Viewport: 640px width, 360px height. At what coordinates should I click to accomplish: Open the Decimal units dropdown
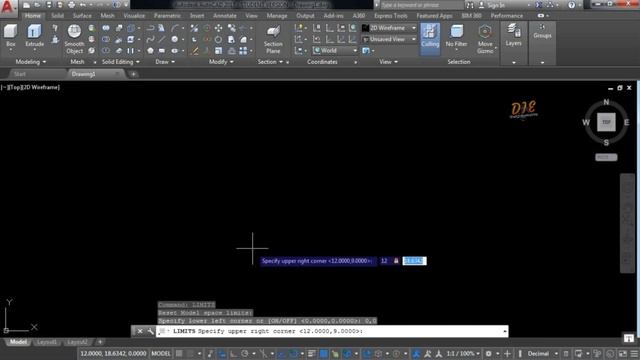(541, 353)
